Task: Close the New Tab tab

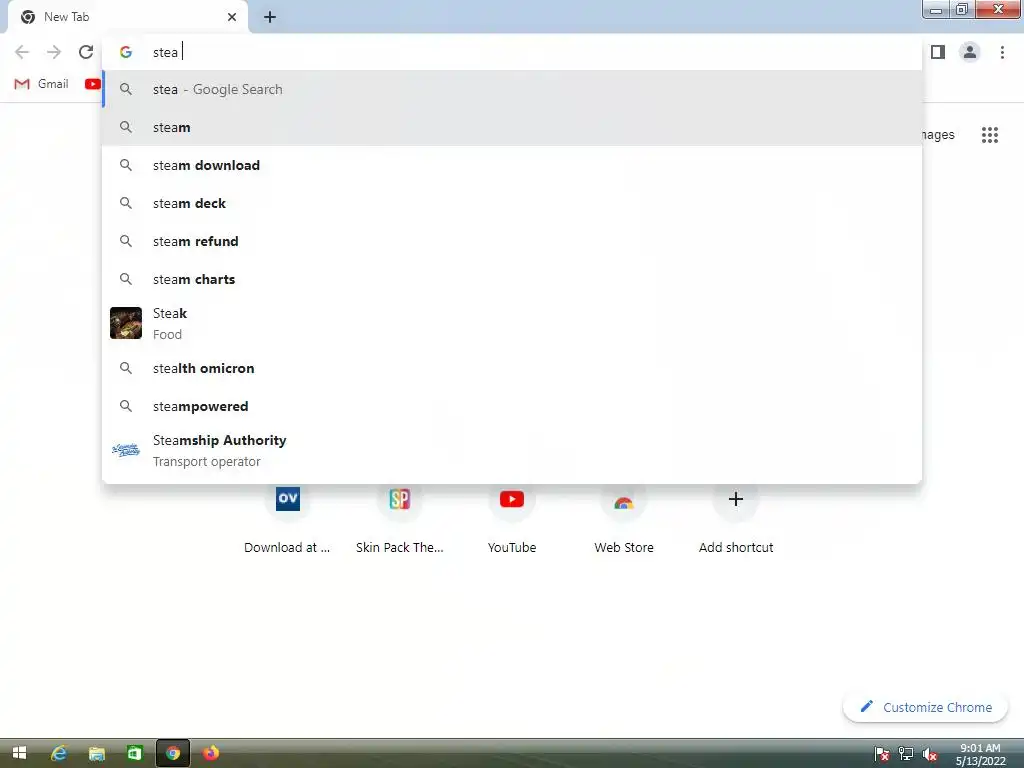Action: pos(232,17)
